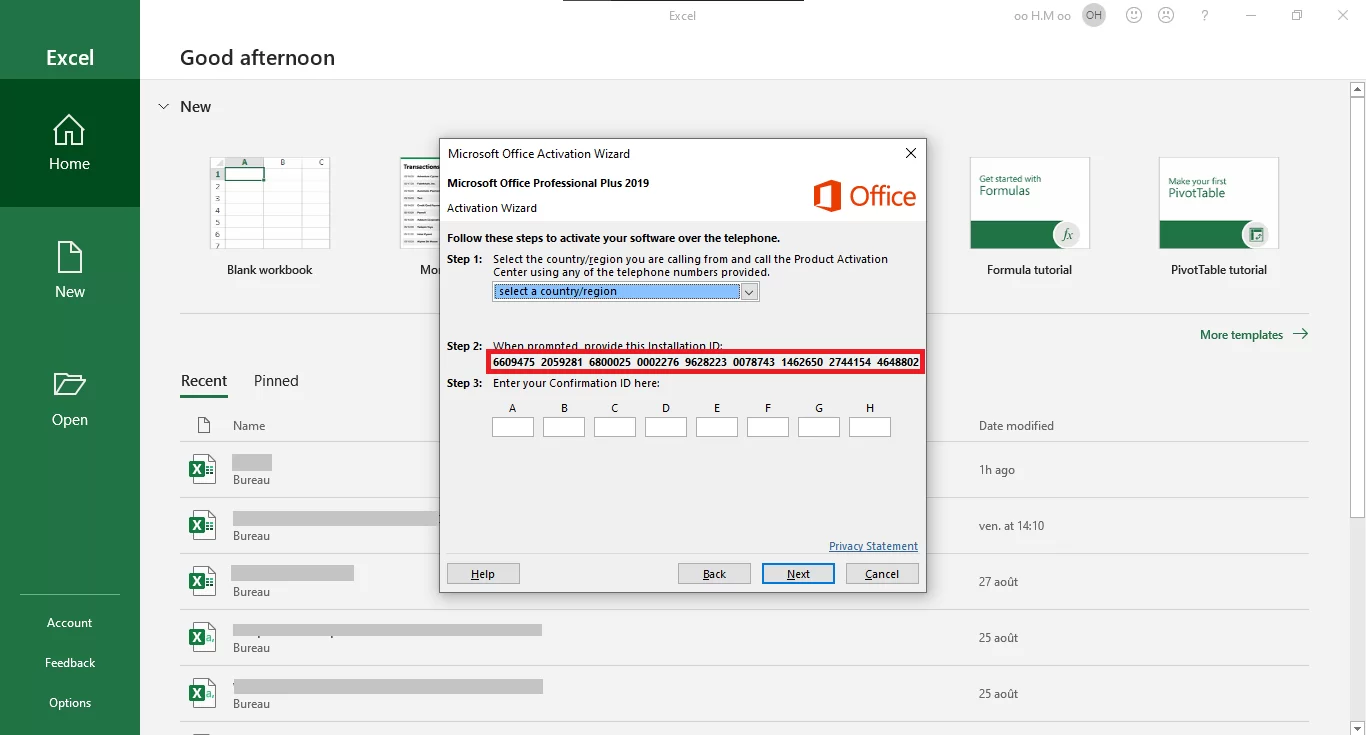Open Feedback in the sidebar

[69, 663]
